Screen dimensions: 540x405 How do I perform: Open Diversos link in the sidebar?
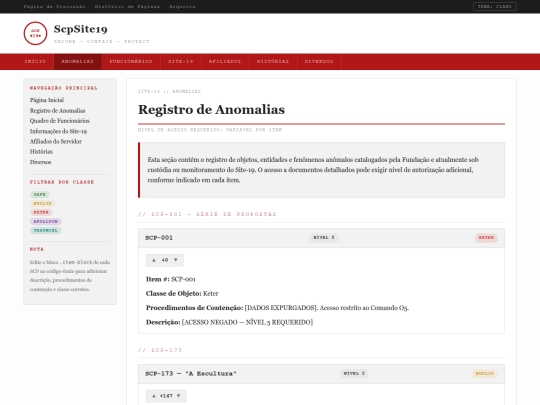41,162
